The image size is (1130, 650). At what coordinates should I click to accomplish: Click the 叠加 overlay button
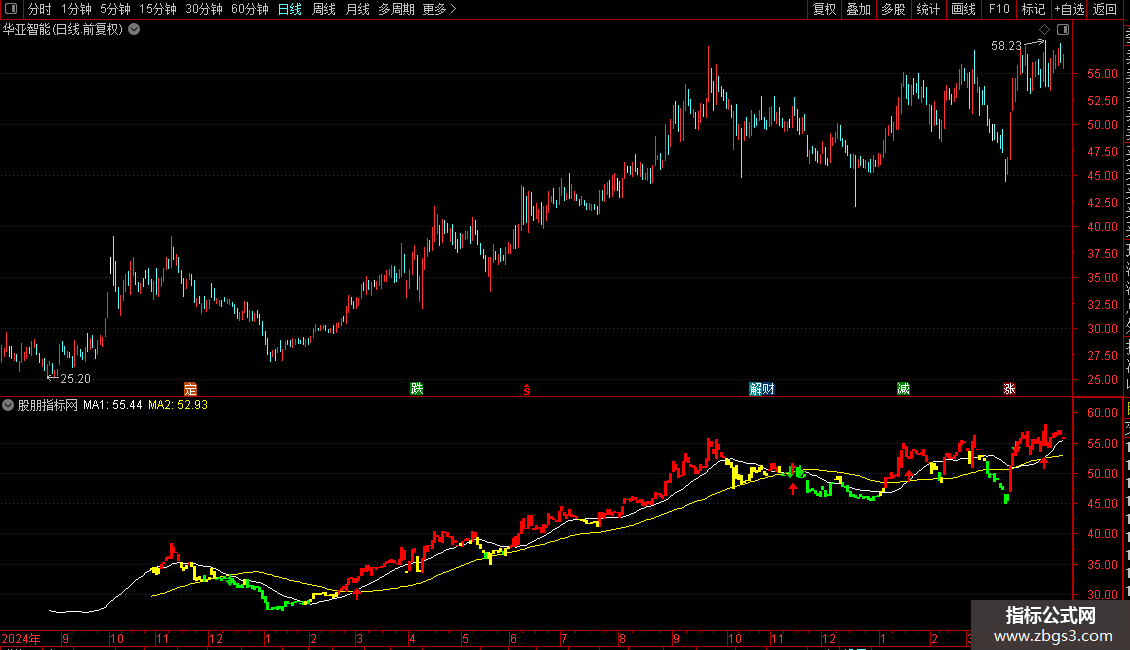(x=859, y=9)
